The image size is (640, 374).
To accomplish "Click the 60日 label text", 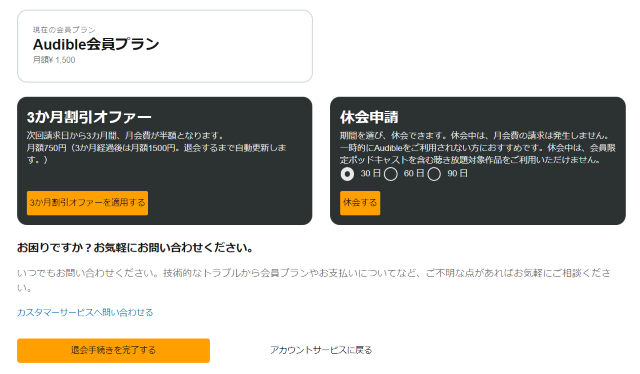I will pyautogui.click(x=414, y=174).
